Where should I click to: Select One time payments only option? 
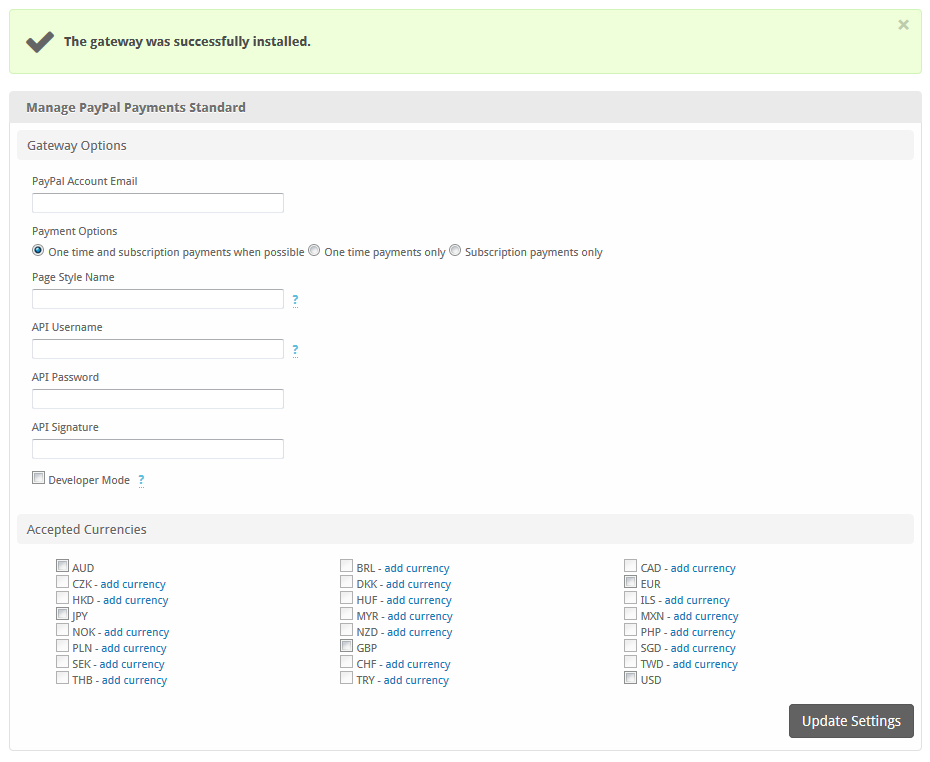(x=314, y=251)
